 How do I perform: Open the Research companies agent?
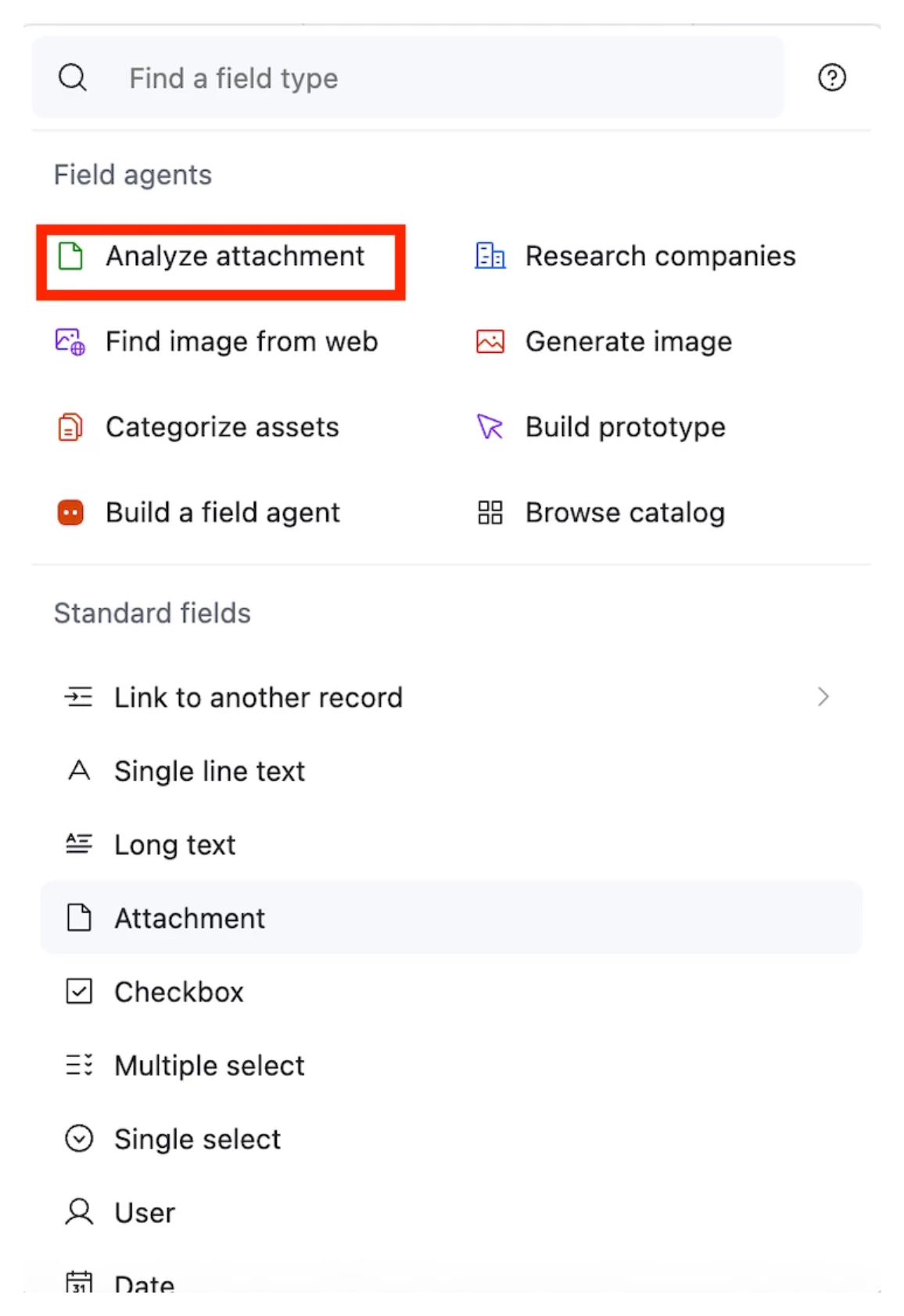point(661,256)
